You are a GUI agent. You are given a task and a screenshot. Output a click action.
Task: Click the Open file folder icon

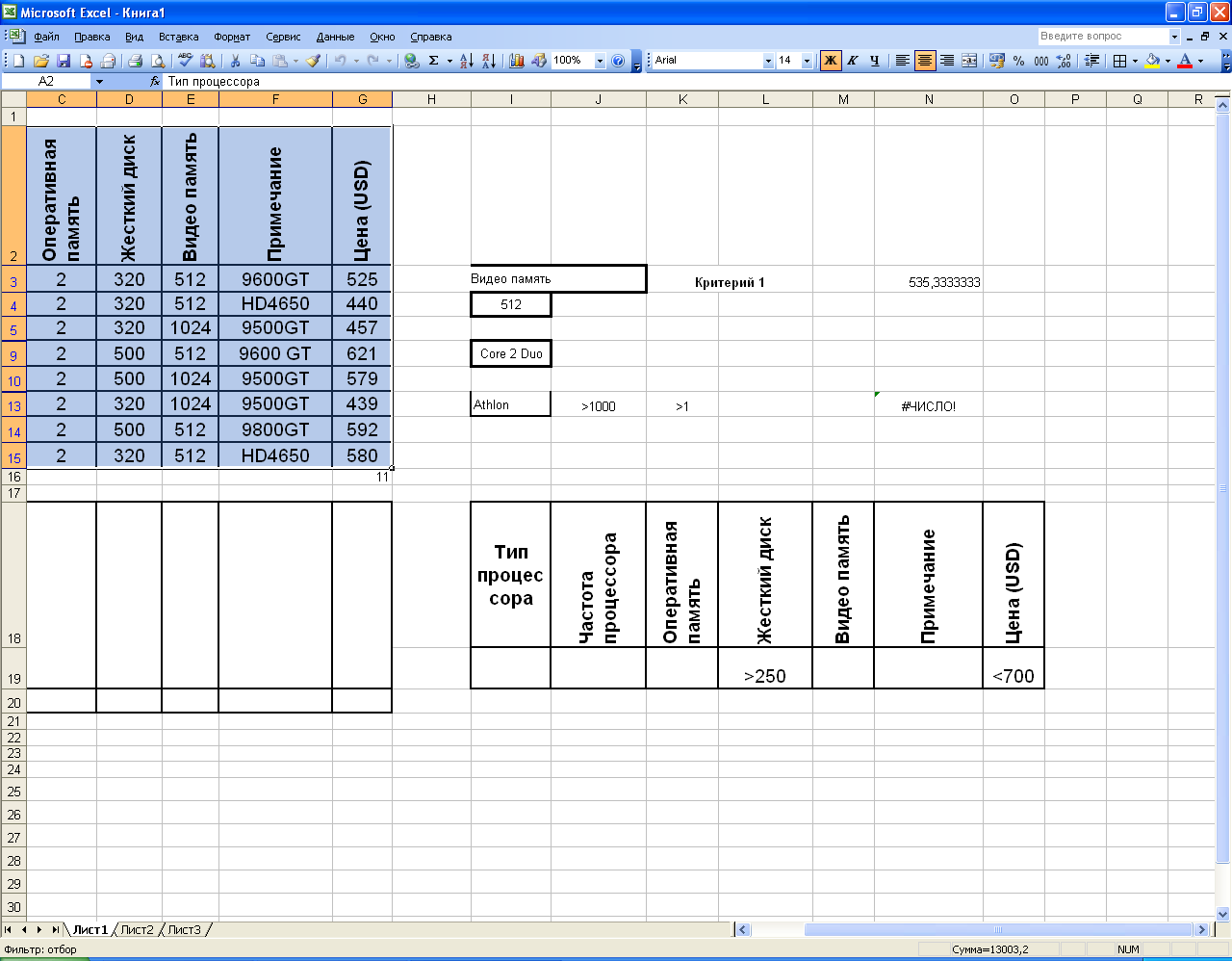(41, 61)
